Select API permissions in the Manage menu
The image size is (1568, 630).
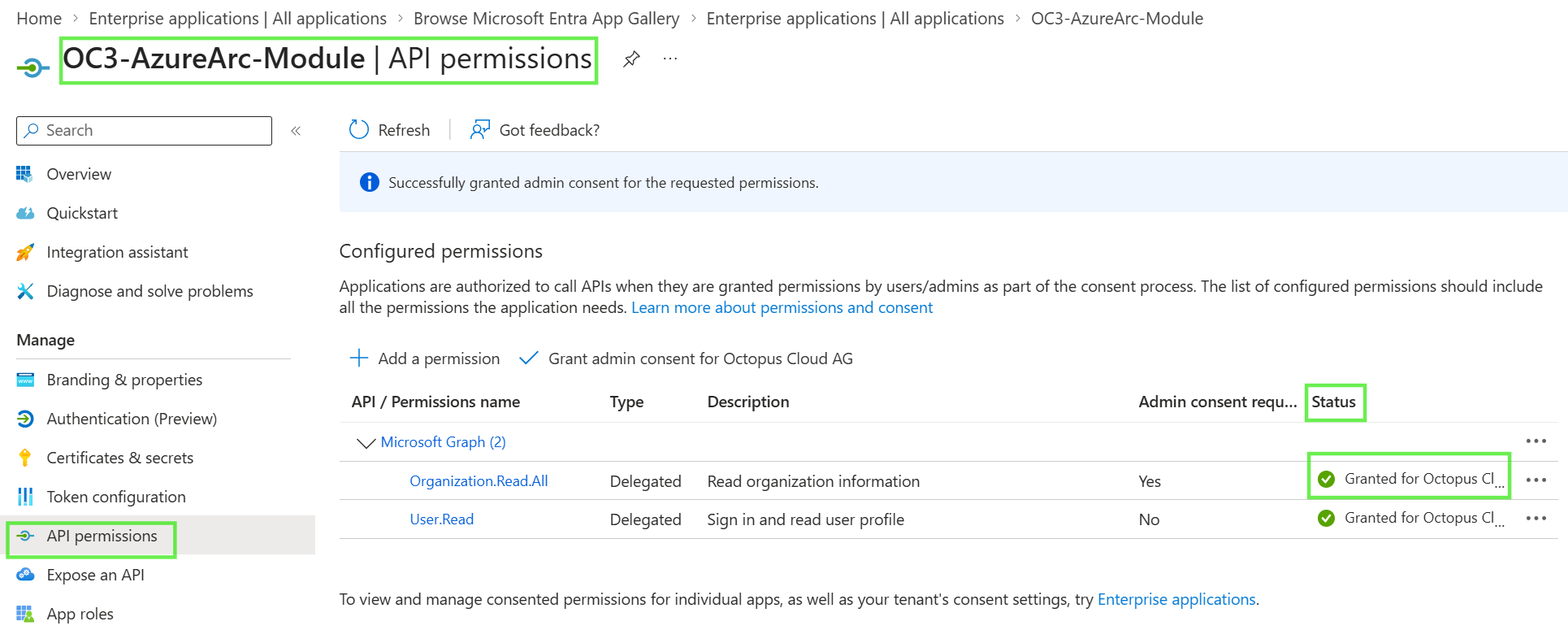tap(102, 536)
